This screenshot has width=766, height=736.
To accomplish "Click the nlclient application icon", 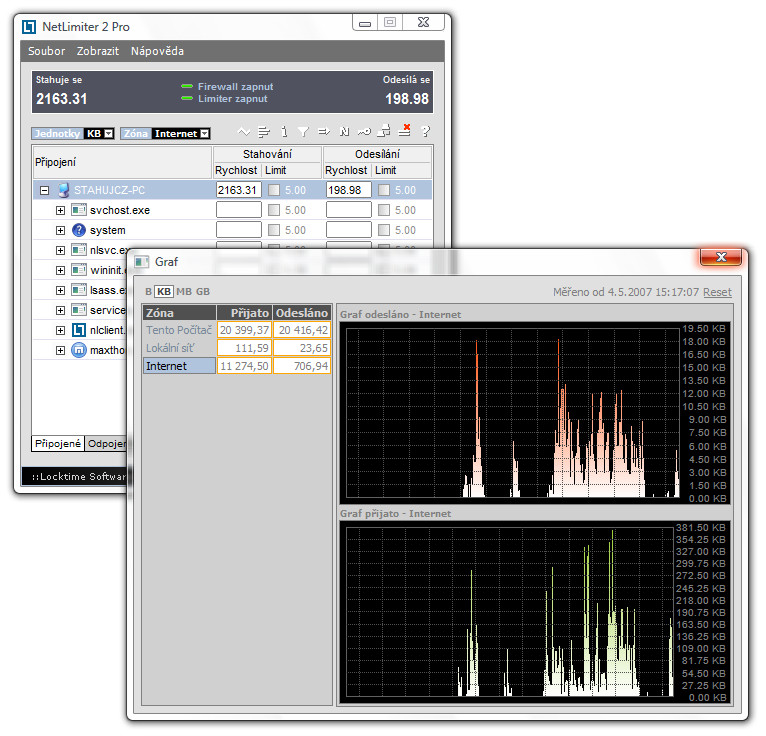I will [x=79, y=330].
